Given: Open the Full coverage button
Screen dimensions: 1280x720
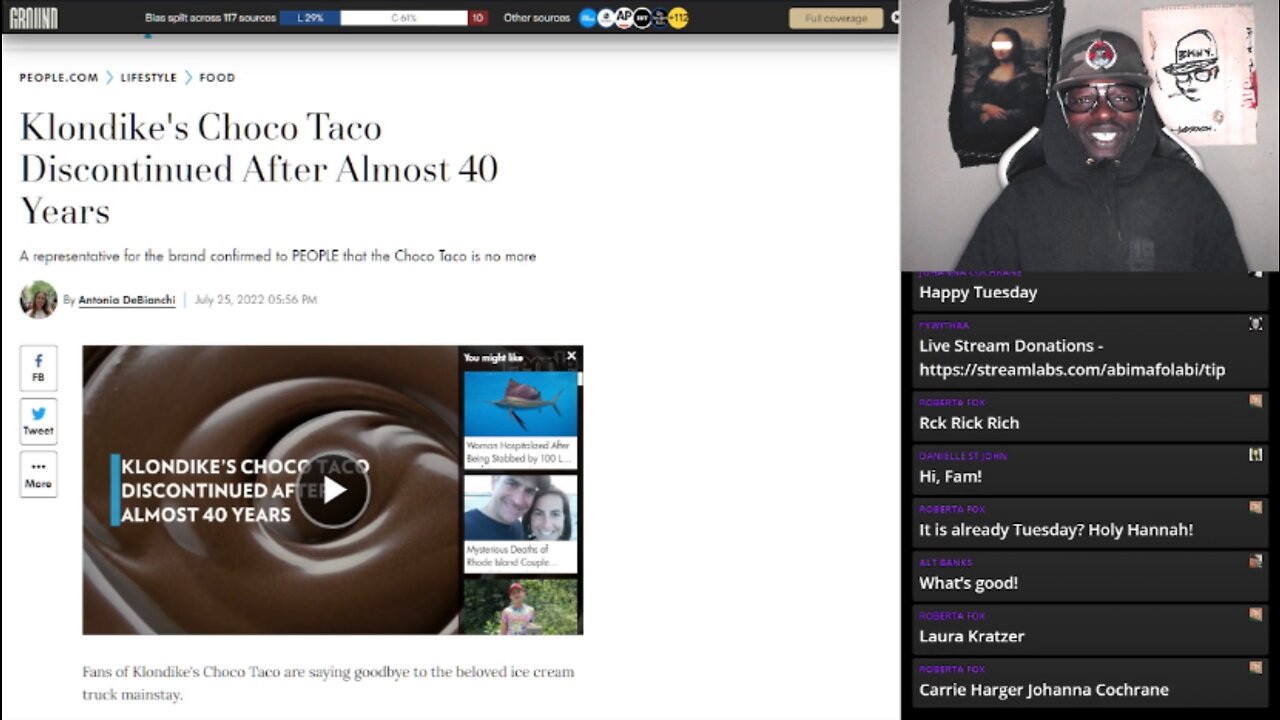Looking at the screenshot, I should coord(836,18).
